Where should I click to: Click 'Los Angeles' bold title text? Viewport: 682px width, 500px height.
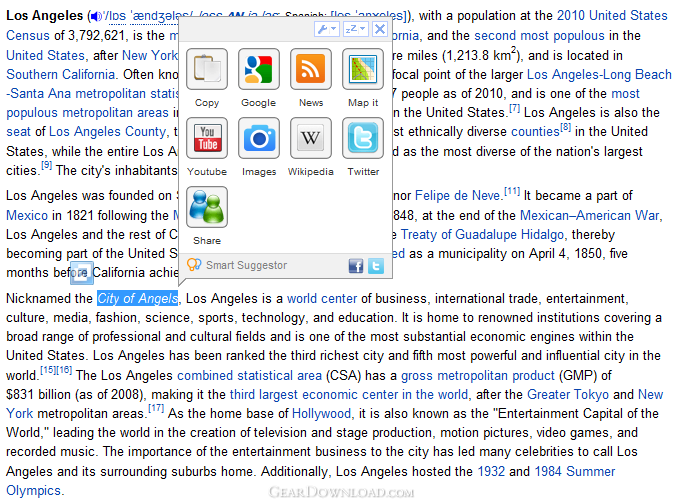click(x=44, y=16)
